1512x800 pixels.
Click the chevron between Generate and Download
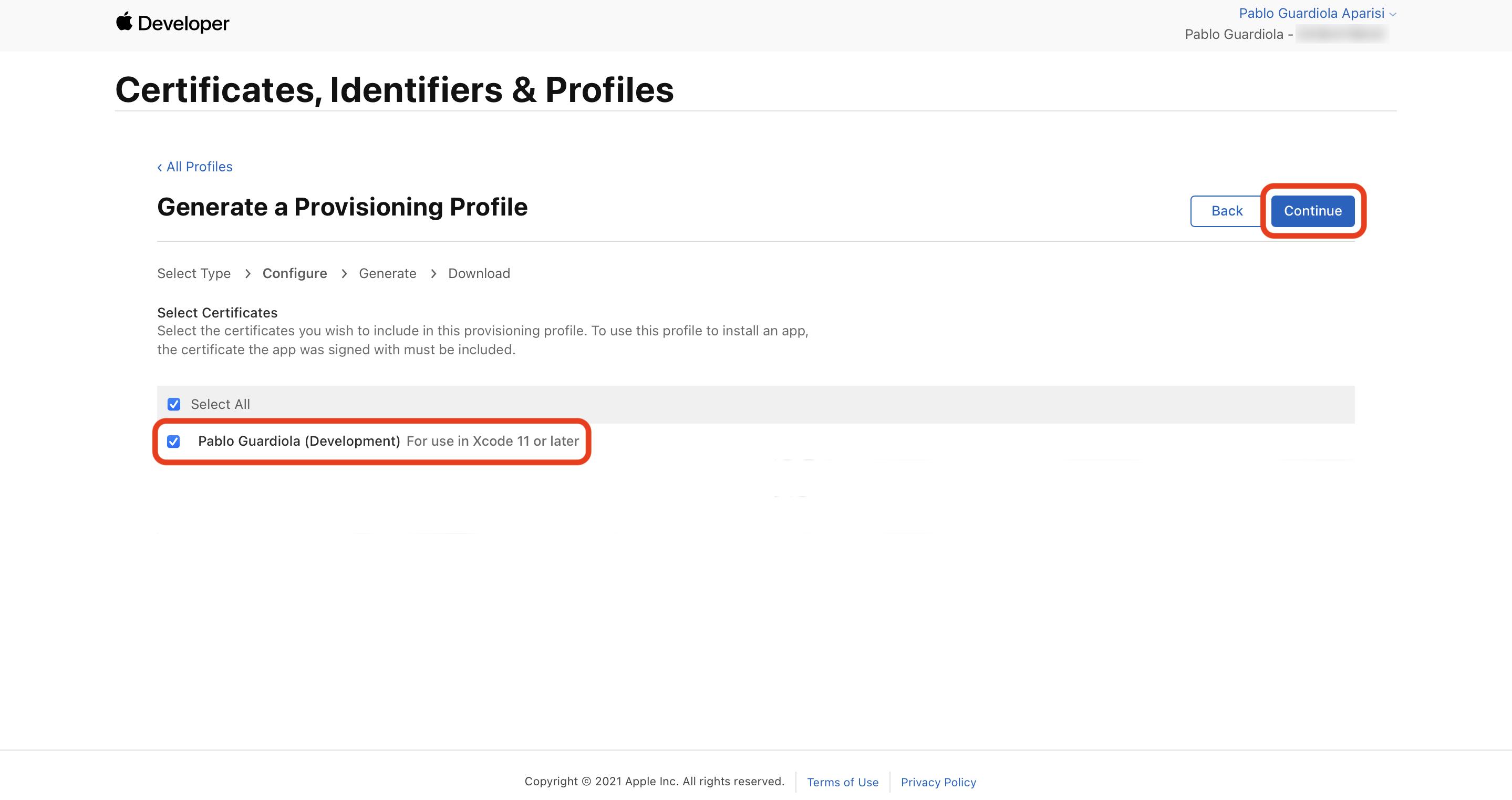(x=433, y=274)
